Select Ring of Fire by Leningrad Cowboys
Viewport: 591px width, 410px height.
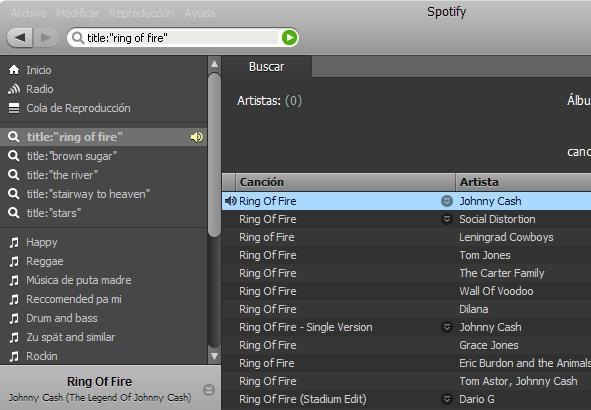pyautogui.click(x=266, y=237)
